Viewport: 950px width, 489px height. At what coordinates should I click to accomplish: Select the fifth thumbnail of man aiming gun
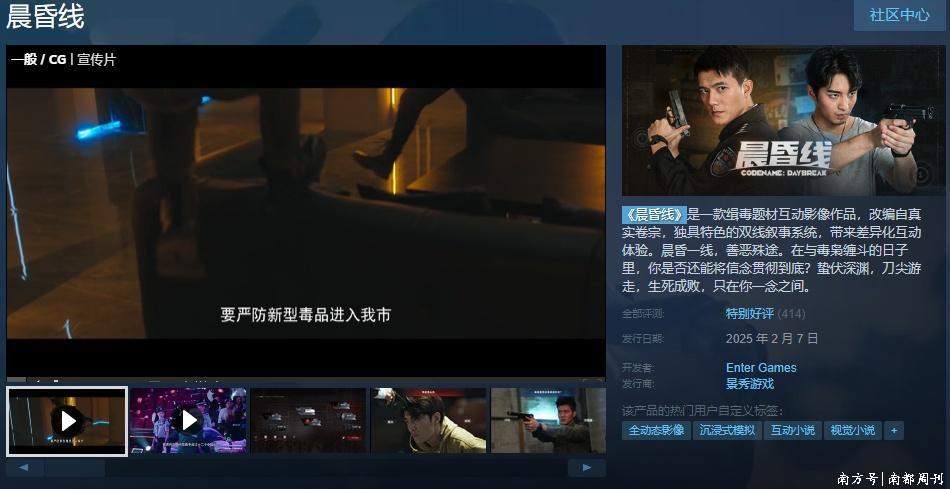(548, 421)
